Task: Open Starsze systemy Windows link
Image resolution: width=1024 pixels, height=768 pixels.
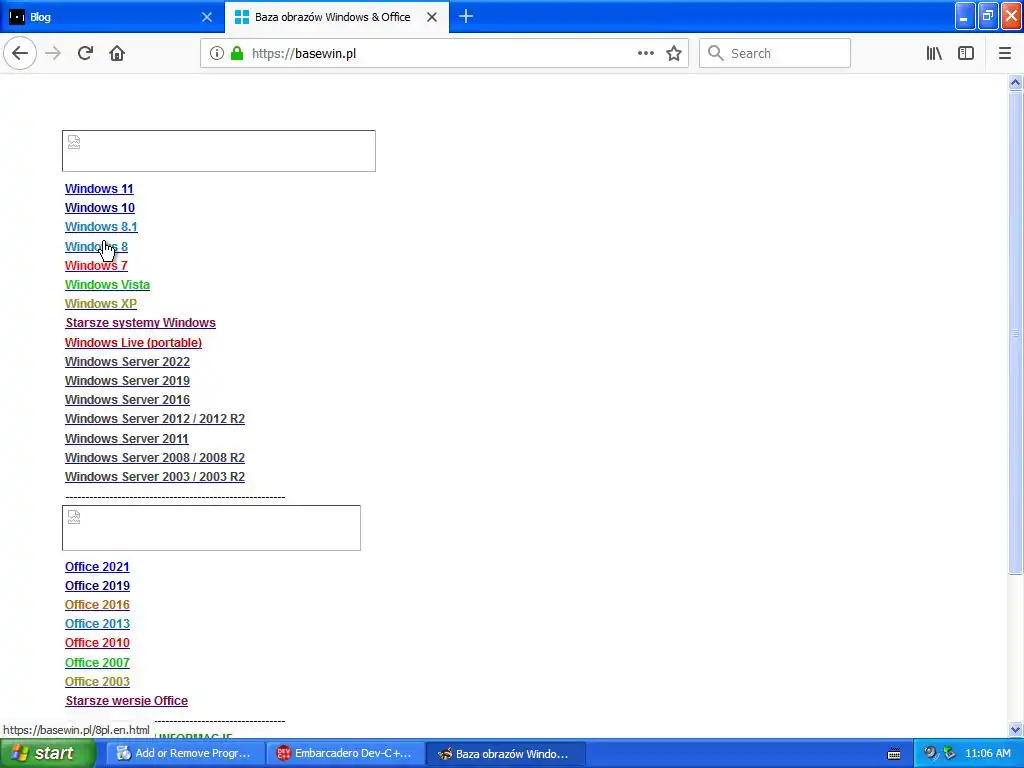Action: (x=140, y=323)
